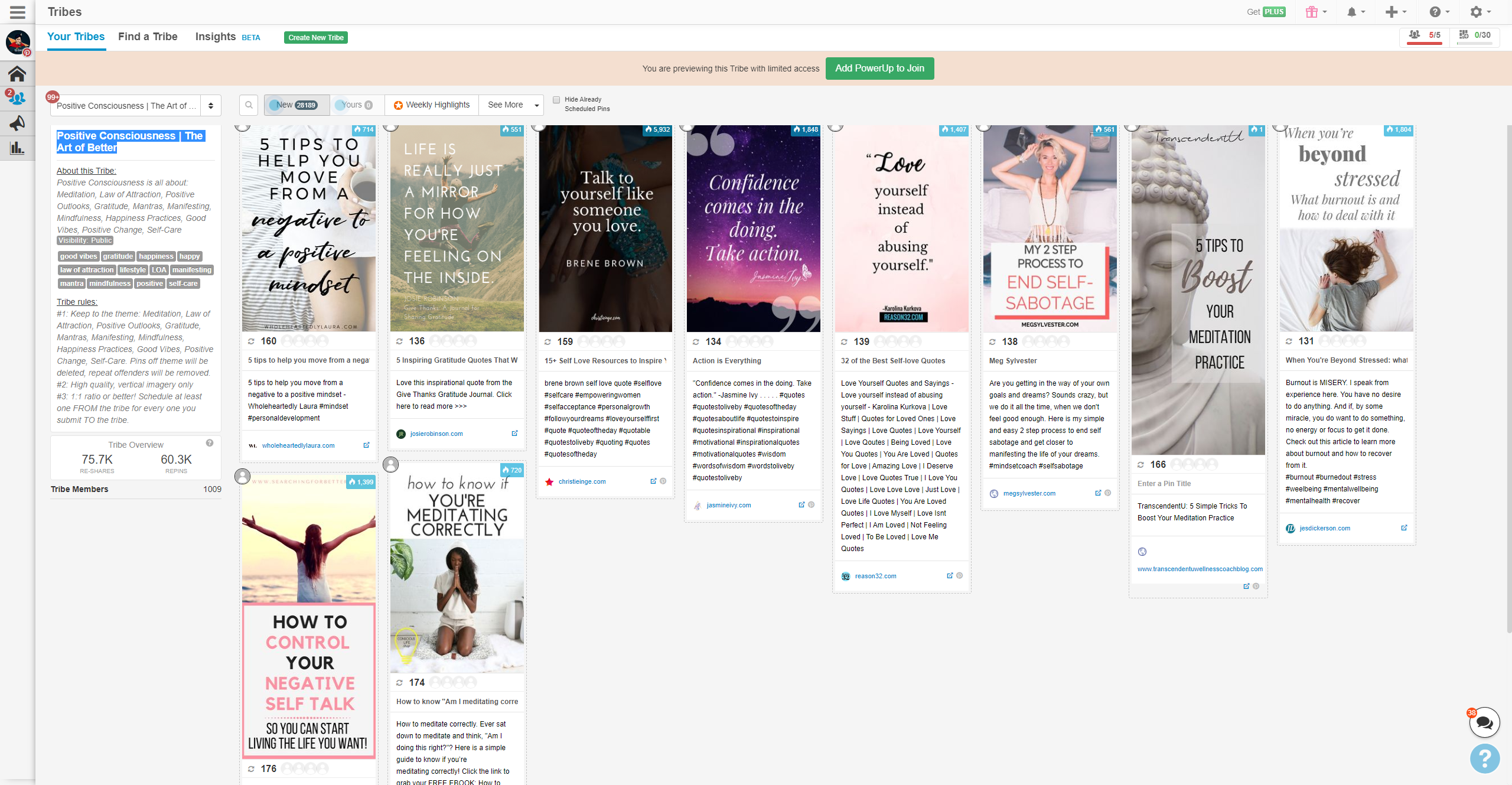Click the gift box icon in header
The height and width of the screenshot is (785, 1512).
[x=1312, y=12]
